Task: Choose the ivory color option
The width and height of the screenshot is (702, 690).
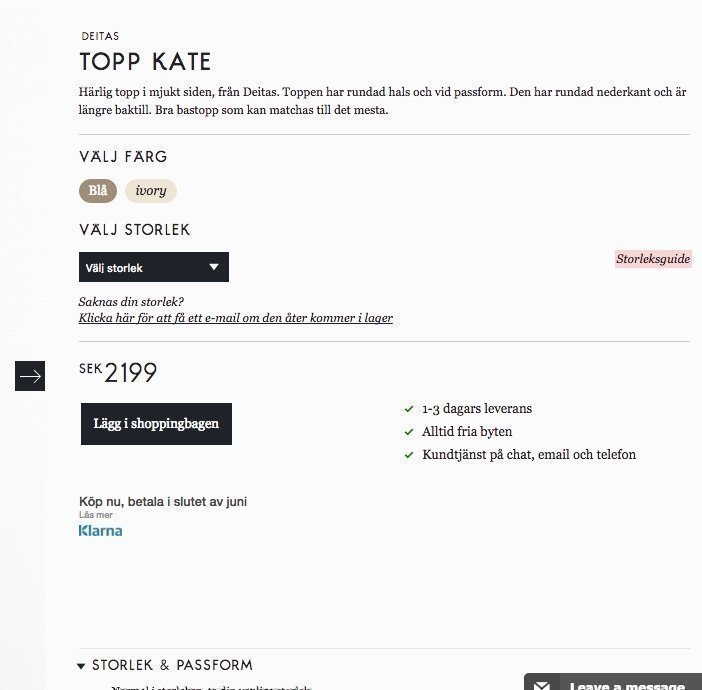Action: pyautogui.click(x=151, y=191)
